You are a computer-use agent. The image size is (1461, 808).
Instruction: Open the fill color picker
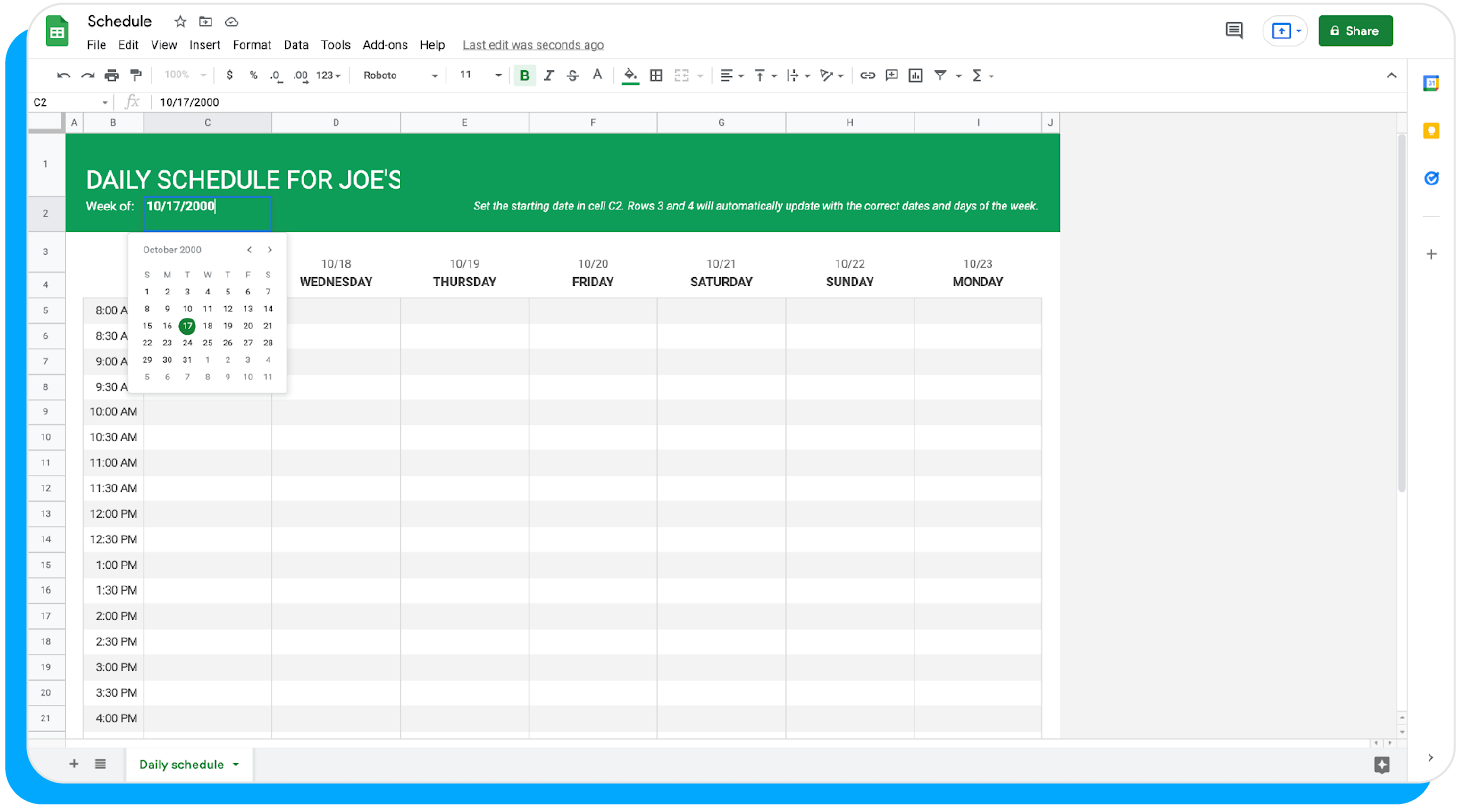click(630, 76)
